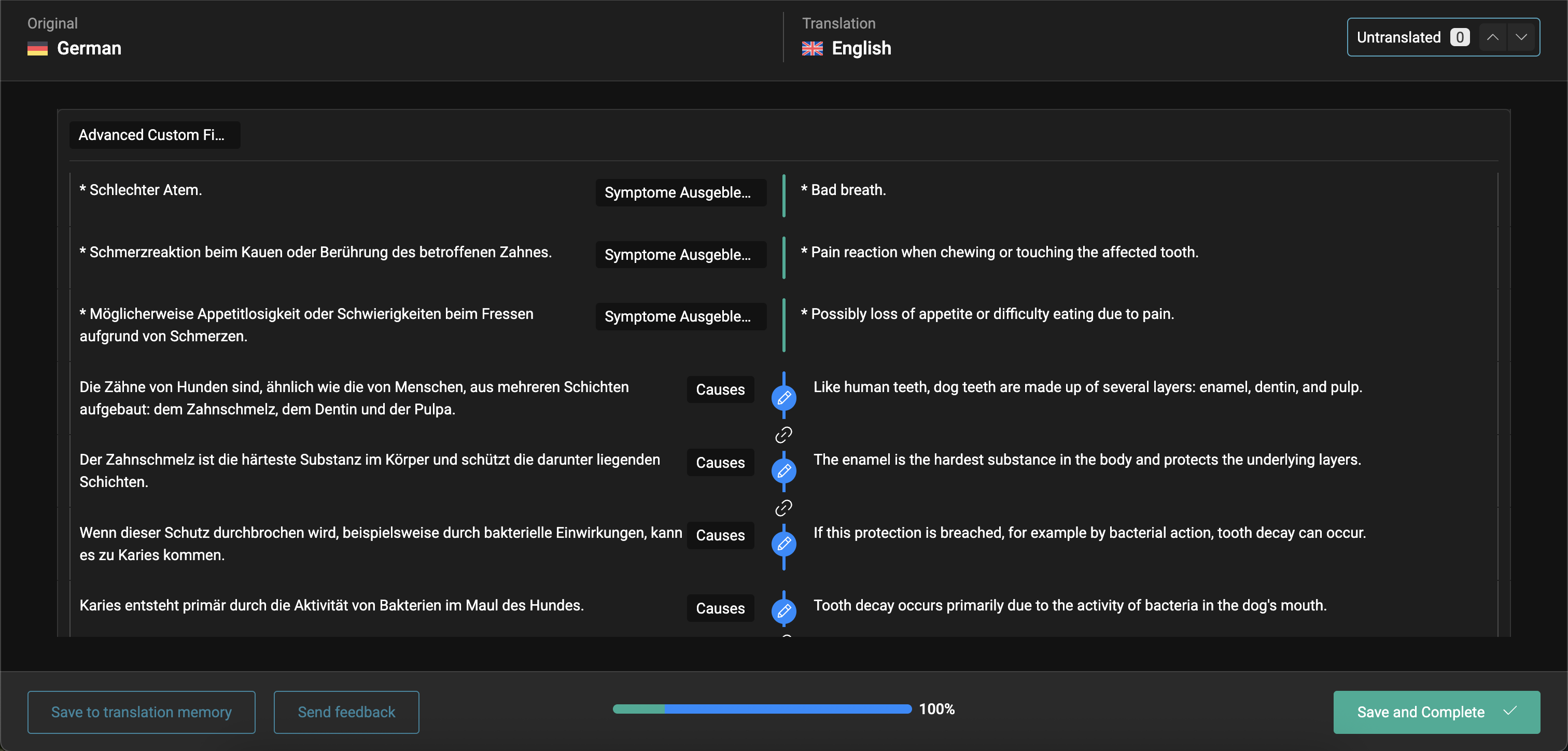Click edit pencil for bacterial action translation
The height and width of the screenshot is (751, 1568).
[x=783, y=544]
